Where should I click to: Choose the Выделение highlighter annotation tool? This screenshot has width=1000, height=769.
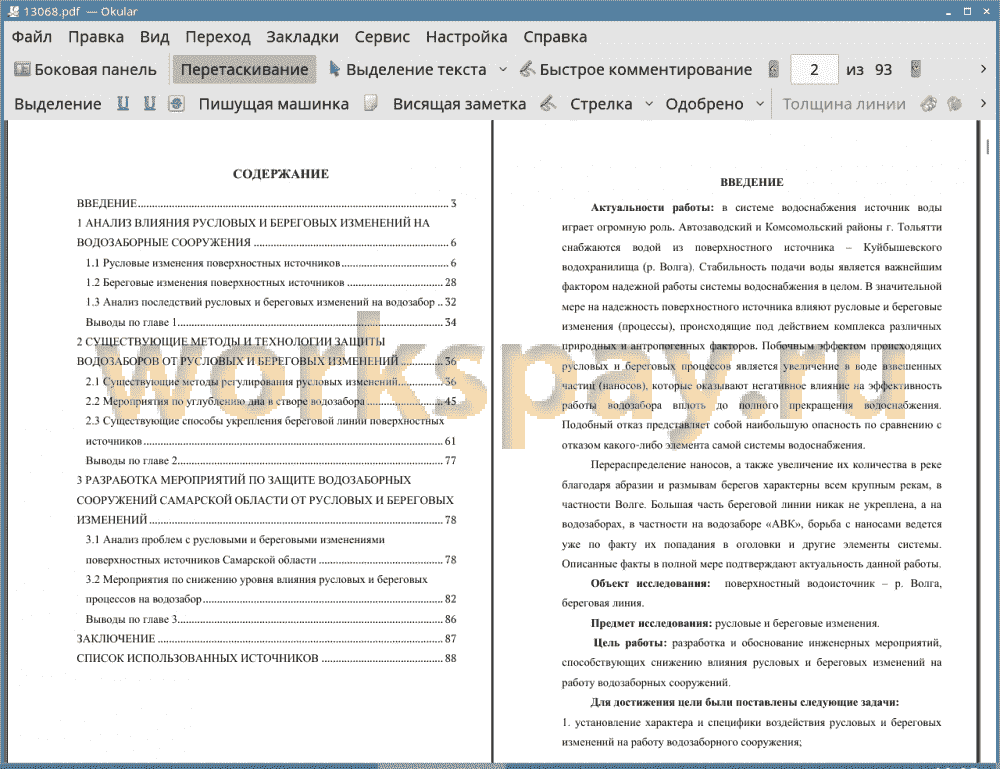click(x=57, y=104)
